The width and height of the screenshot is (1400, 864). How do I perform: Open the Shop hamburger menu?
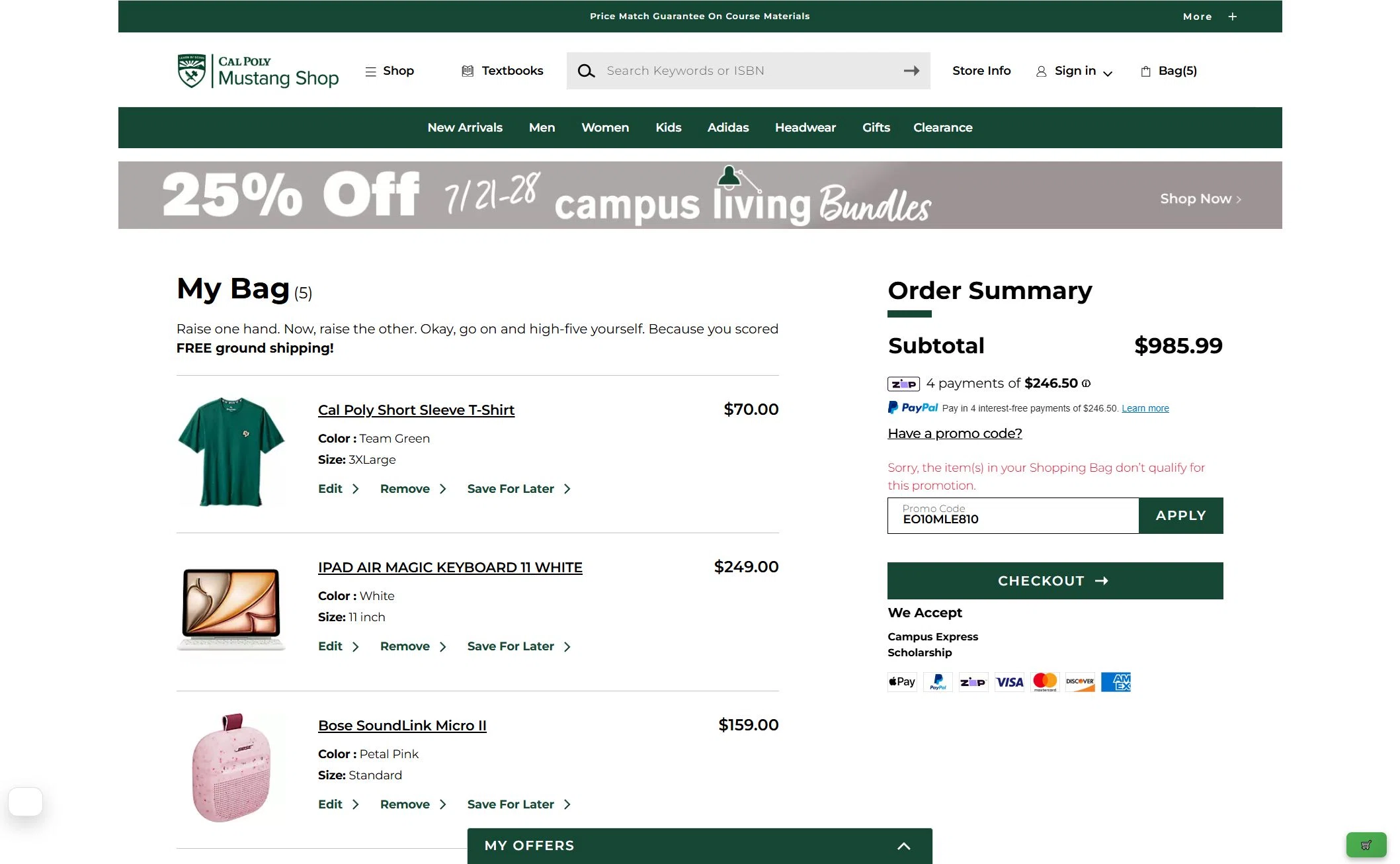pyautogui.click(x=370, y=71)
